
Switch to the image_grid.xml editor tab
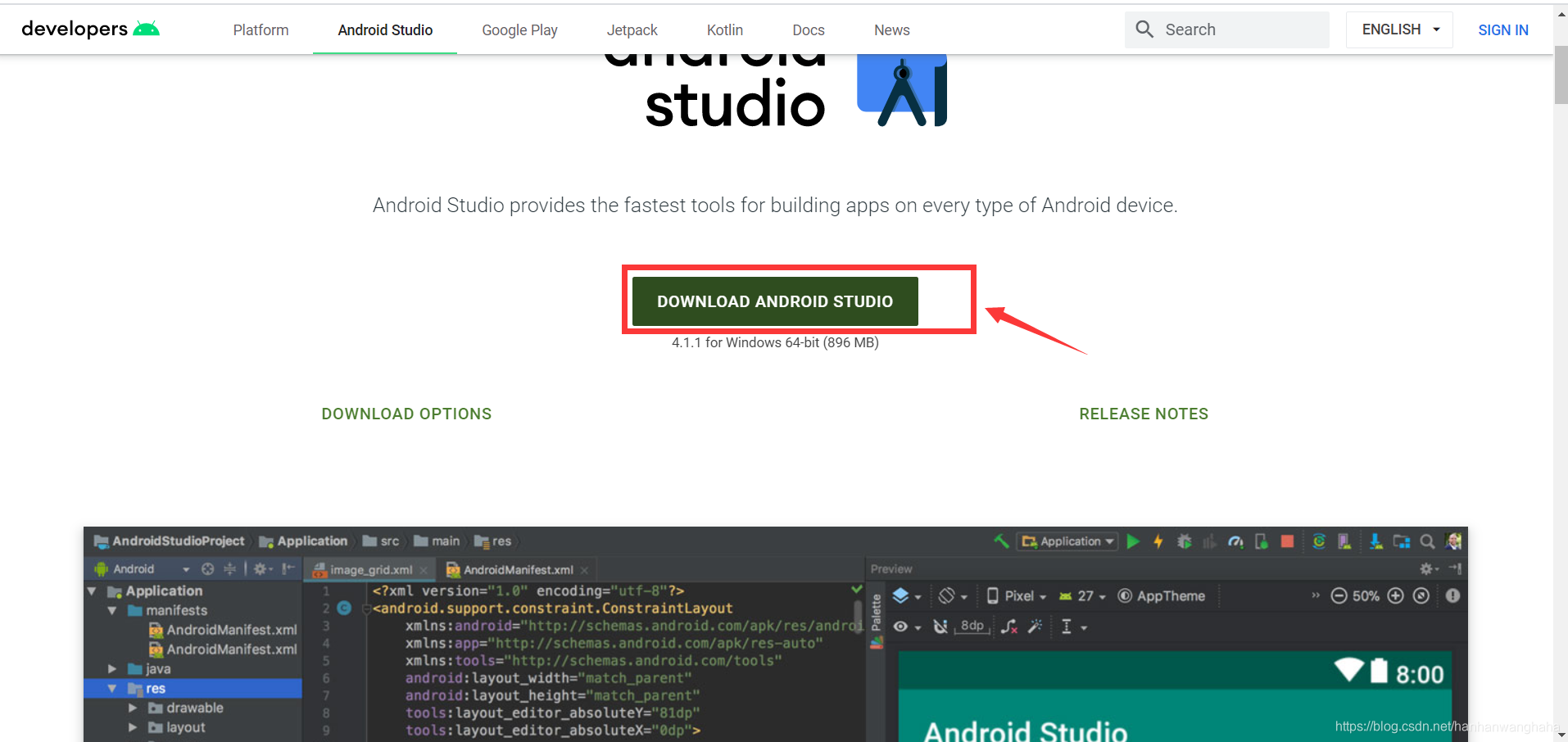coord(369,570)
